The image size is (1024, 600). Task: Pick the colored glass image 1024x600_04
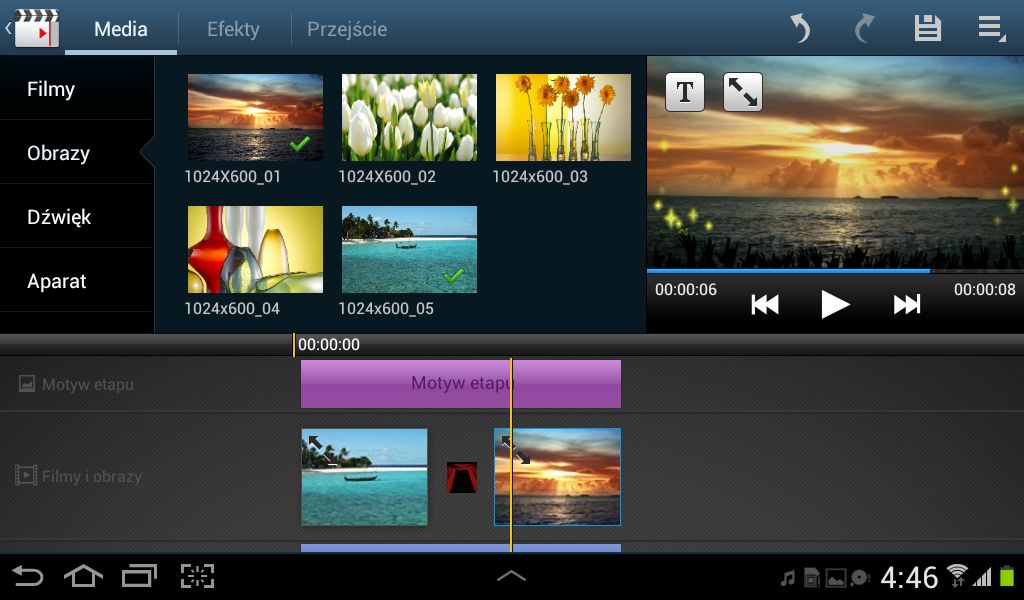255,249
